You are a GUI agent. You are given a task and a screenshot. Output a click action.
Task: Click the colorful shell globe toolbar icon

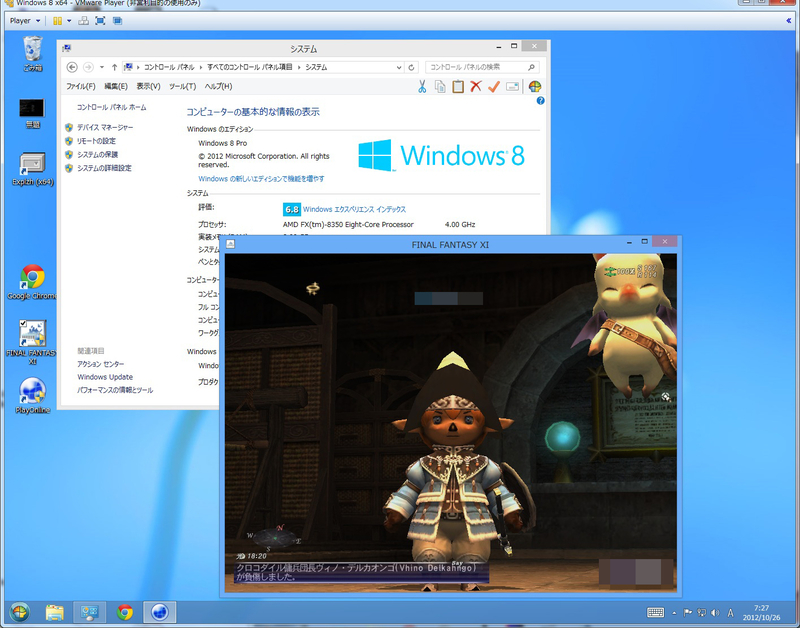(x=535, y=87)
